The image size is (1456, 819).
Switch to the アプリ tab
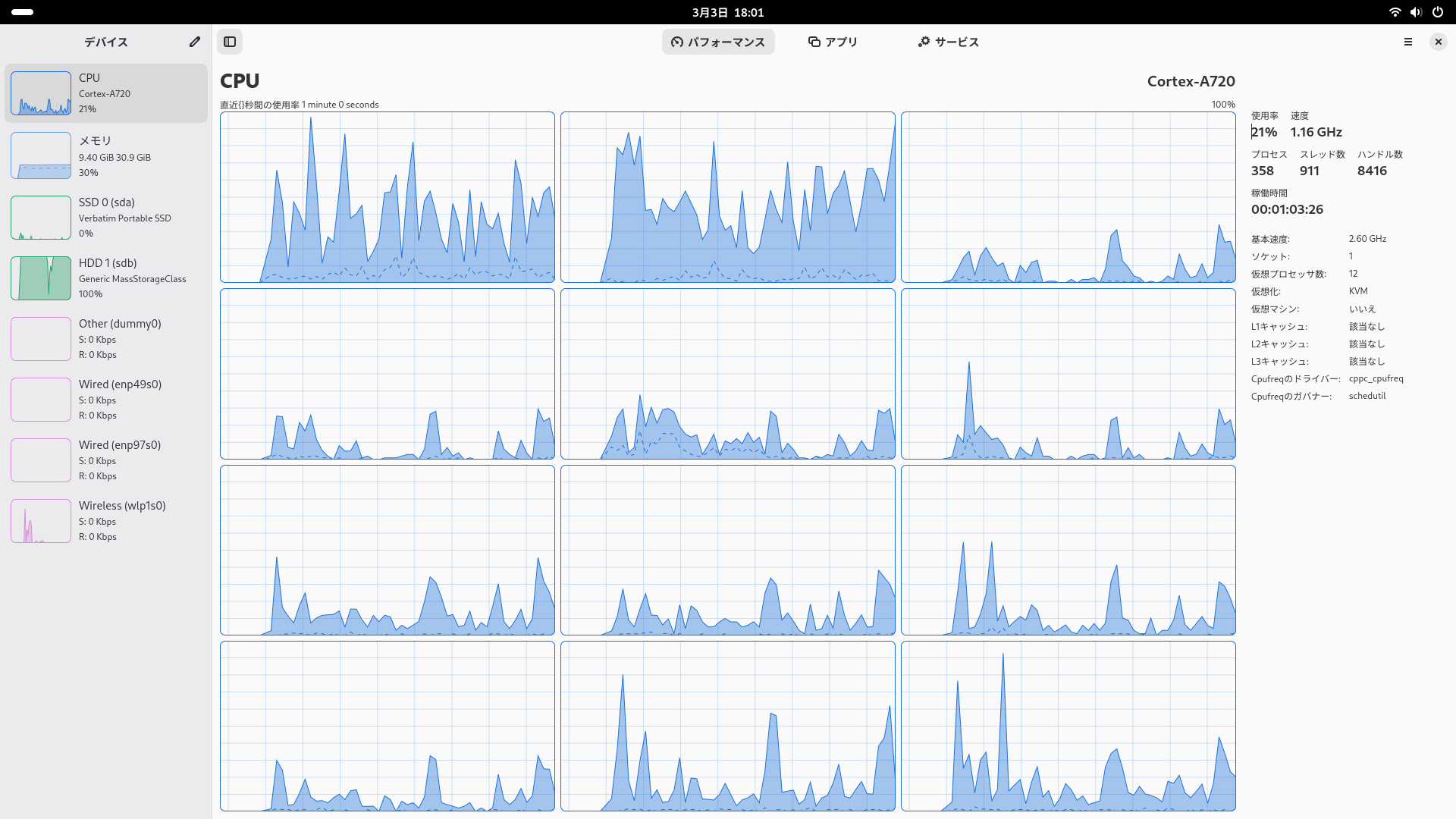pyautogui.click(x=833, y=42)
